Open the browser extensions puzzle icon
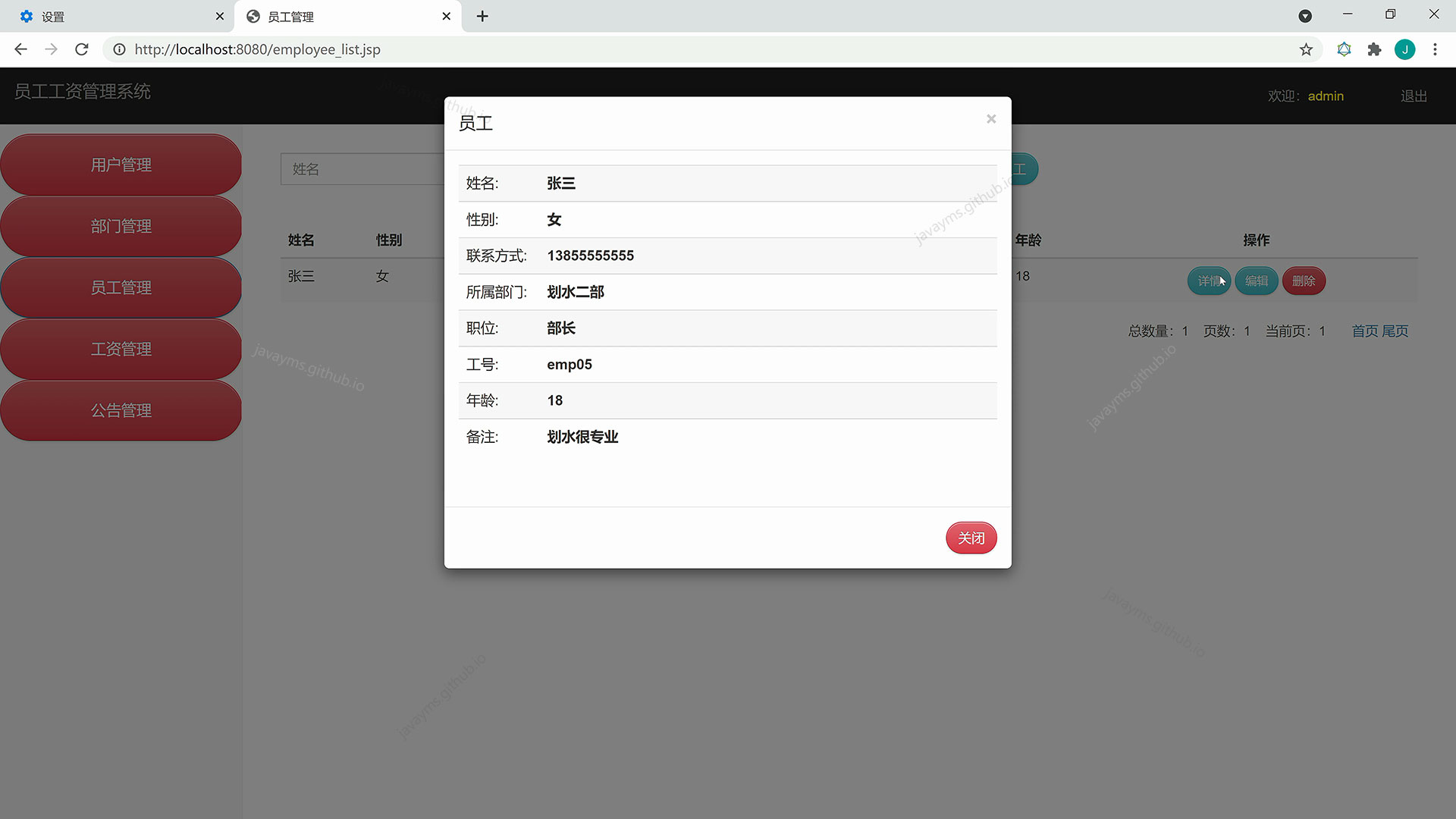This screenshot has height=819, width=1456. [x=1375, y=49]
